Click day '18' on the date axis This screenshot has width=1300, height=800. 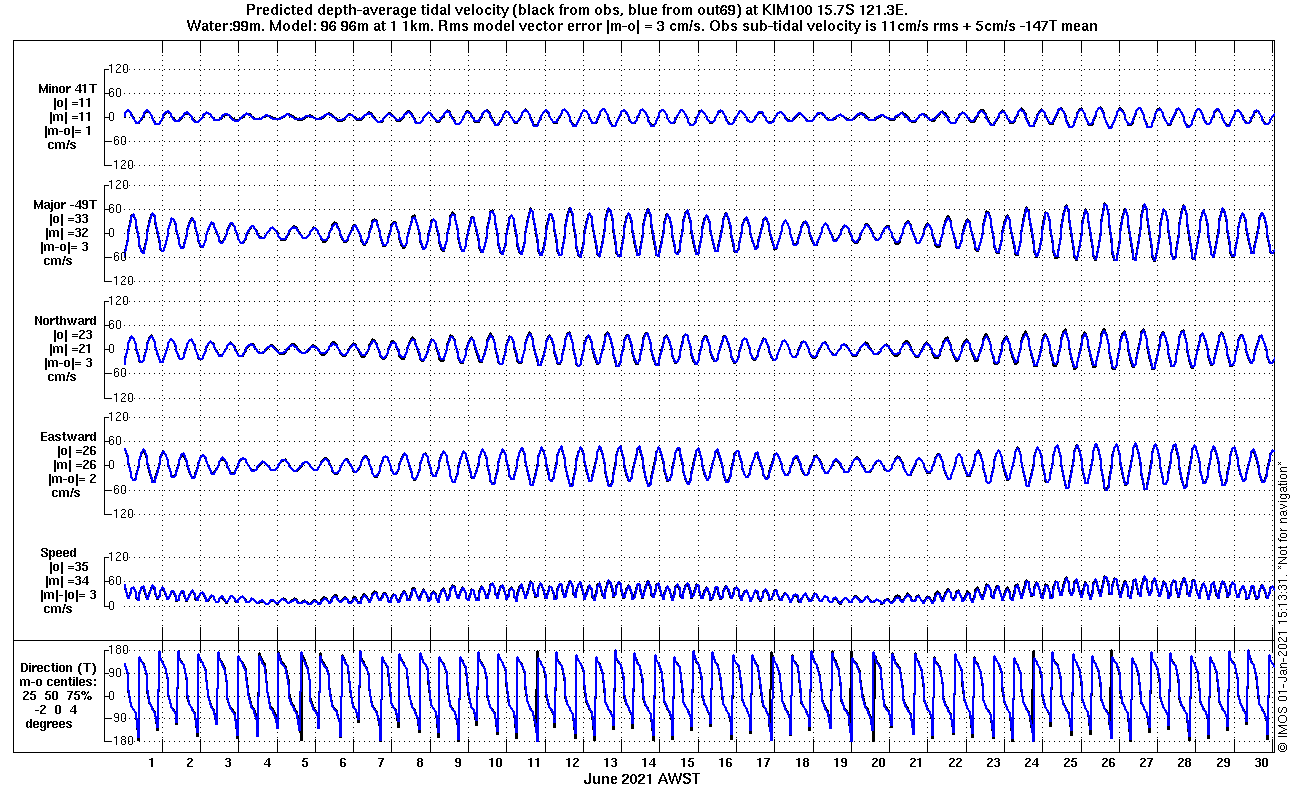point(802,762)
